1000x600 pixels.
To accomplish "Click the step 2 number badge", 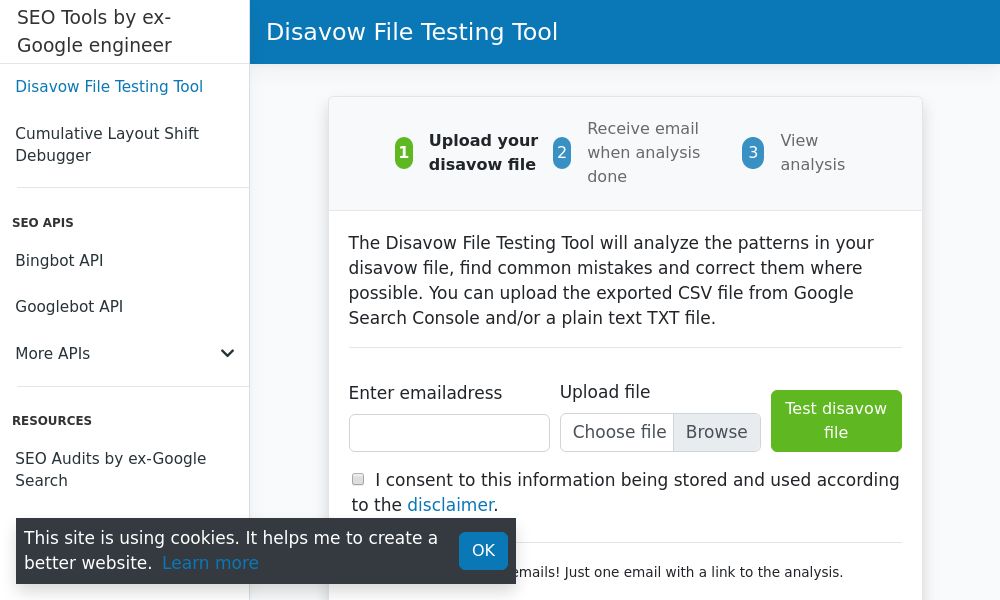I will tap(562, 152).
